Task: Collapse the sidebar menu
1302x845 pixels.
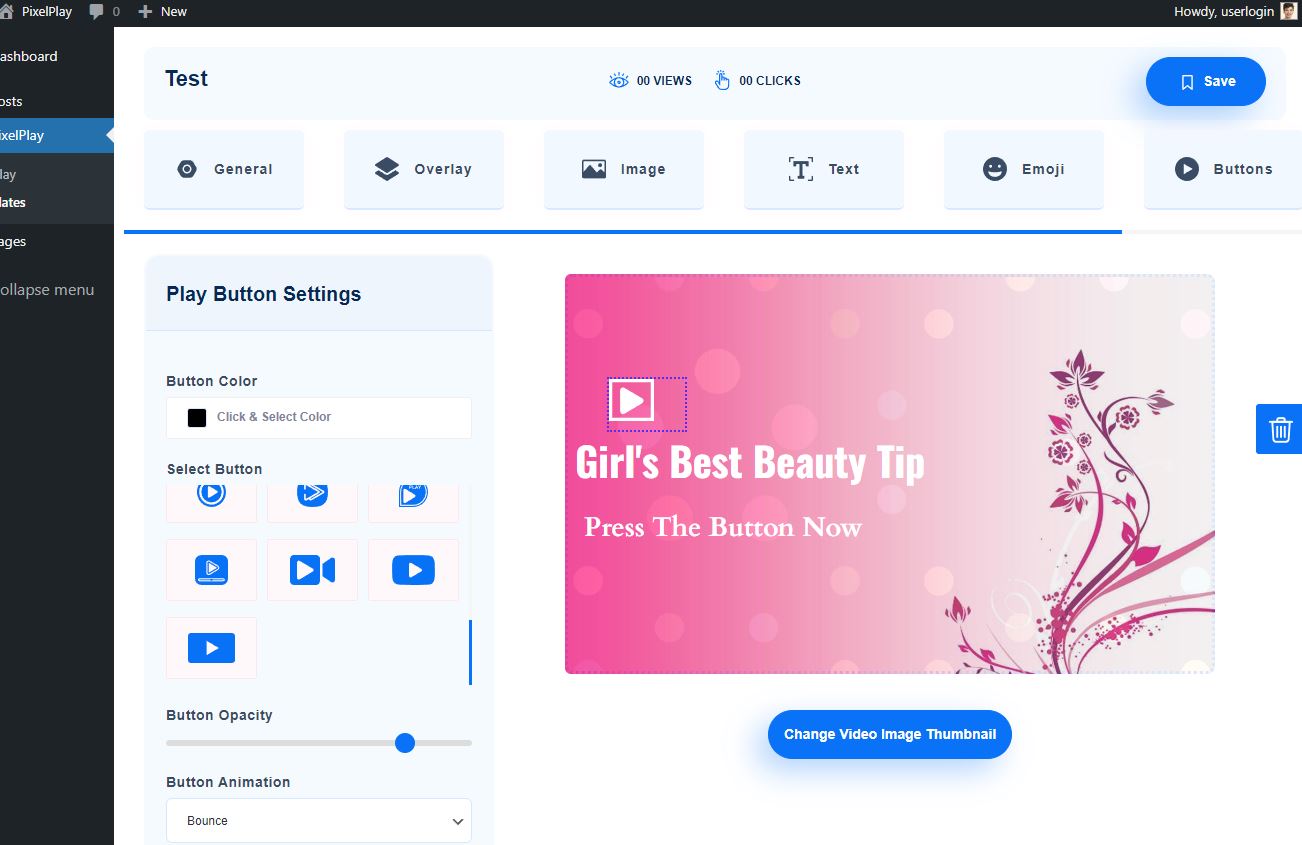Action: [57, 289]
